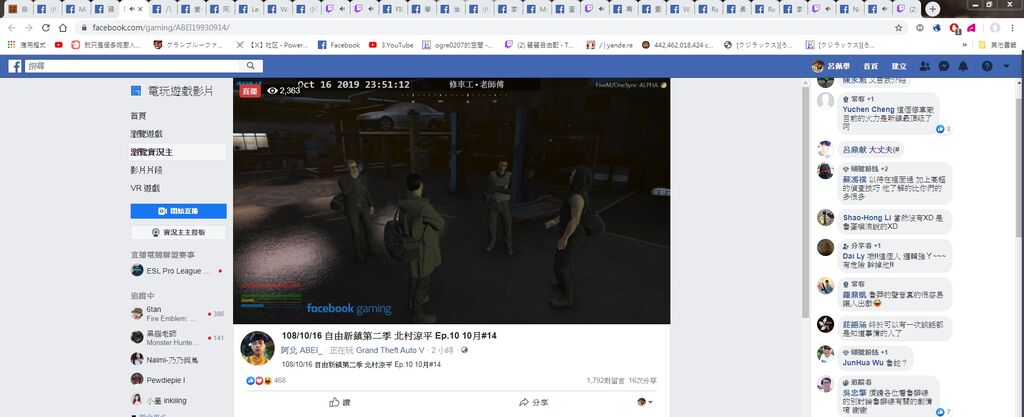Open the Apps bookmark shortcut
This screenshot has height=417, width=1024.
tap(27, 45)
